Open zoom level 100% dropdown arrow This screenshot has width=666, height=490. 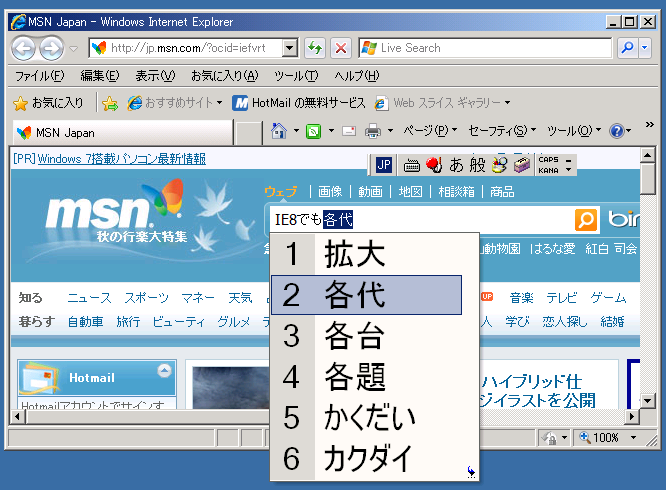click(633, 437)
